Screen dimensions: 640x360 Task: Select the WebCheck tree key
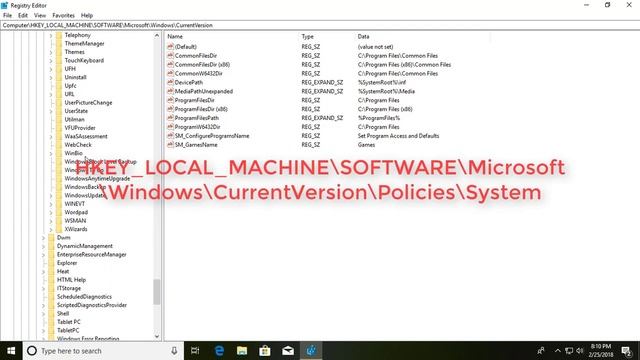(x=78, y=145)
